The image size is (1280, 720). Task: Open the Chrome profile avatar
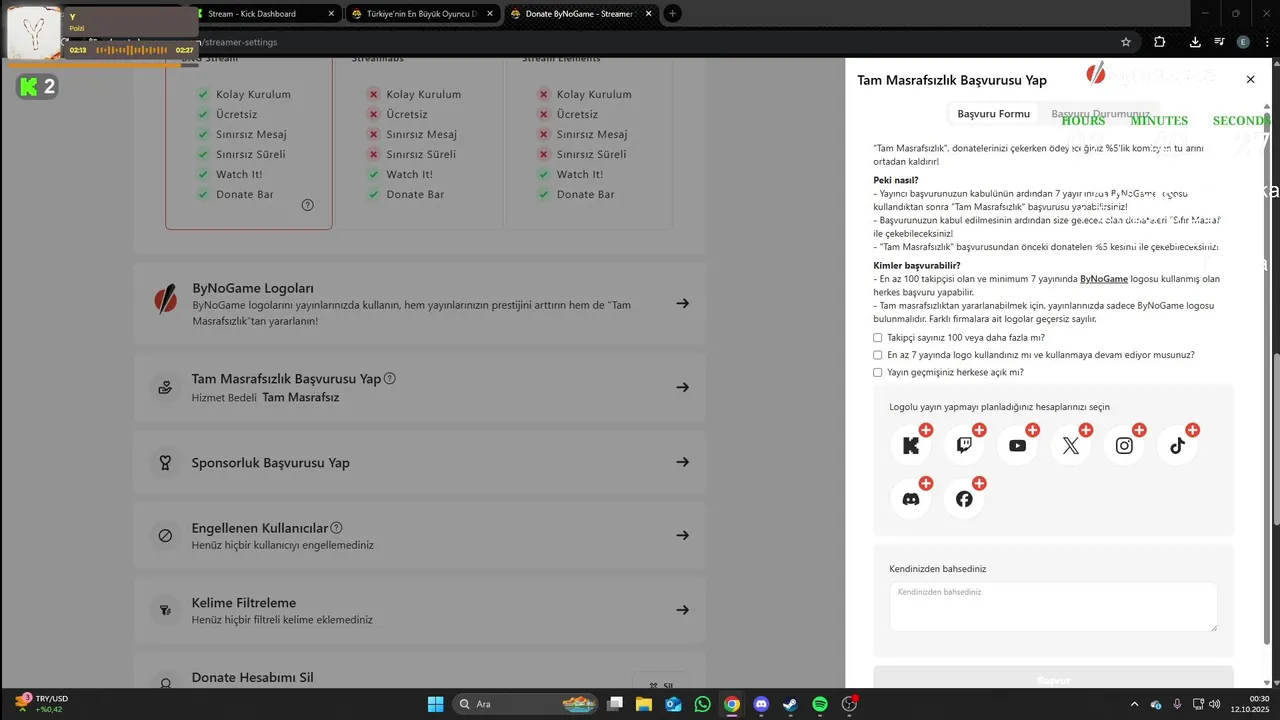pyautogui.click(x=1243, y=42)
